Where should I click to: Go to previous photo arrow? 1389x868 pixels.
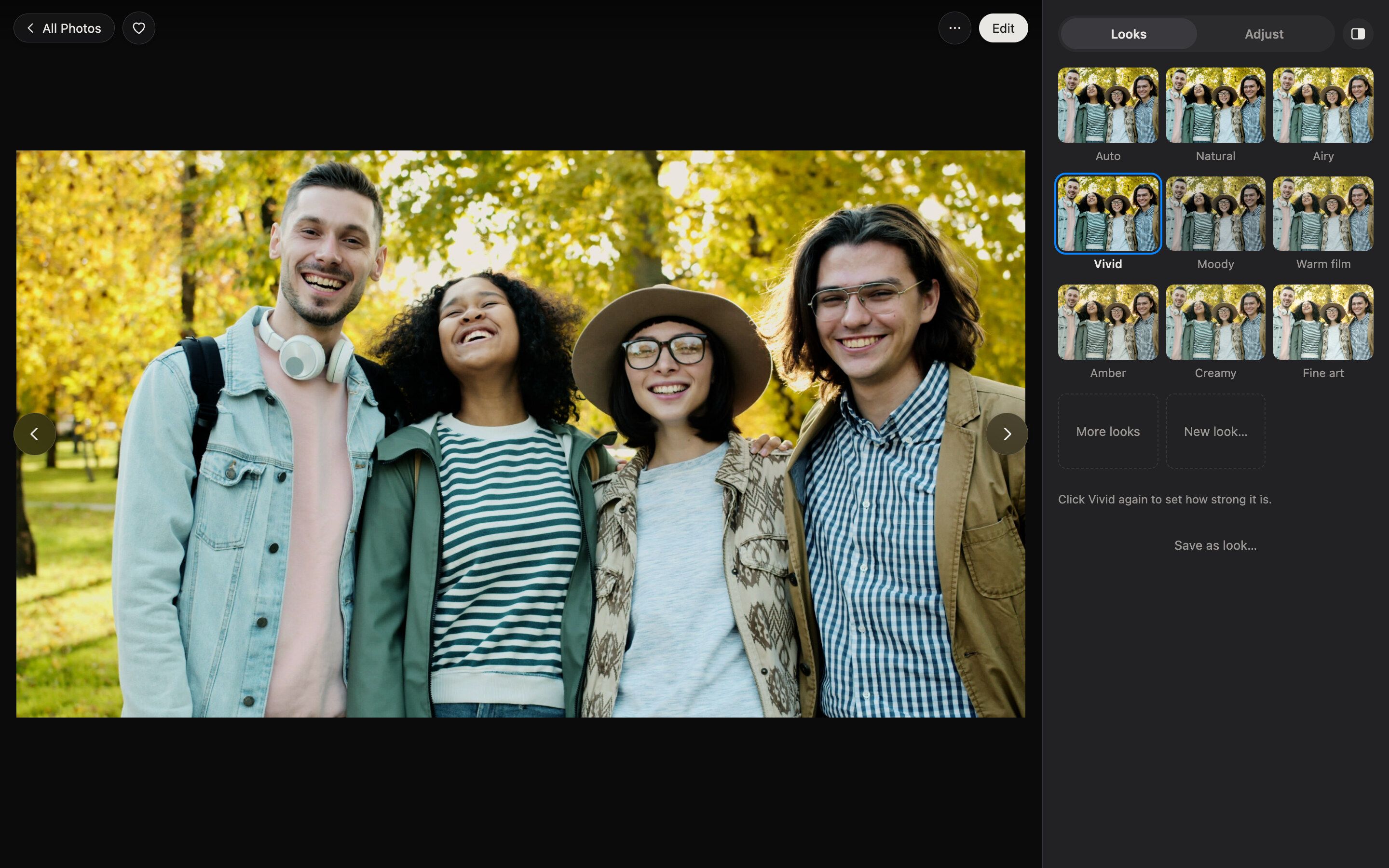tap(34, 434)
